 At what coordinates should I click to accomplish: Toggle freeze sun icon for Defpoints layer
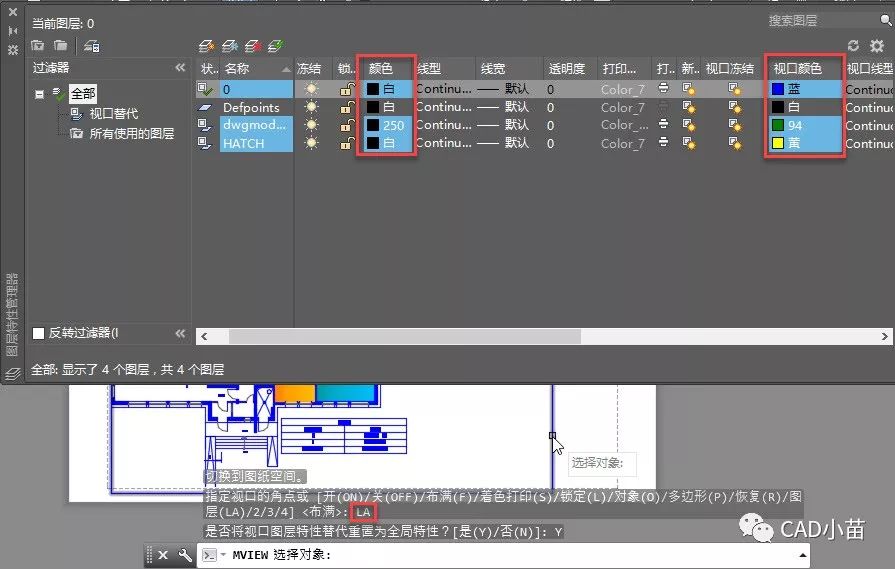point(311,107)
